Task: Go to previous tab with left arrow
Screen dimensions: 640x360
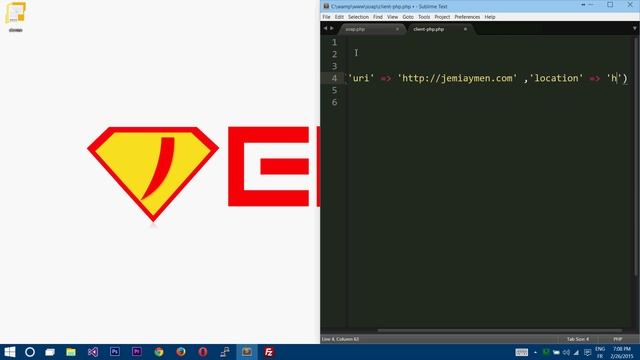Action: pos(325,28)
